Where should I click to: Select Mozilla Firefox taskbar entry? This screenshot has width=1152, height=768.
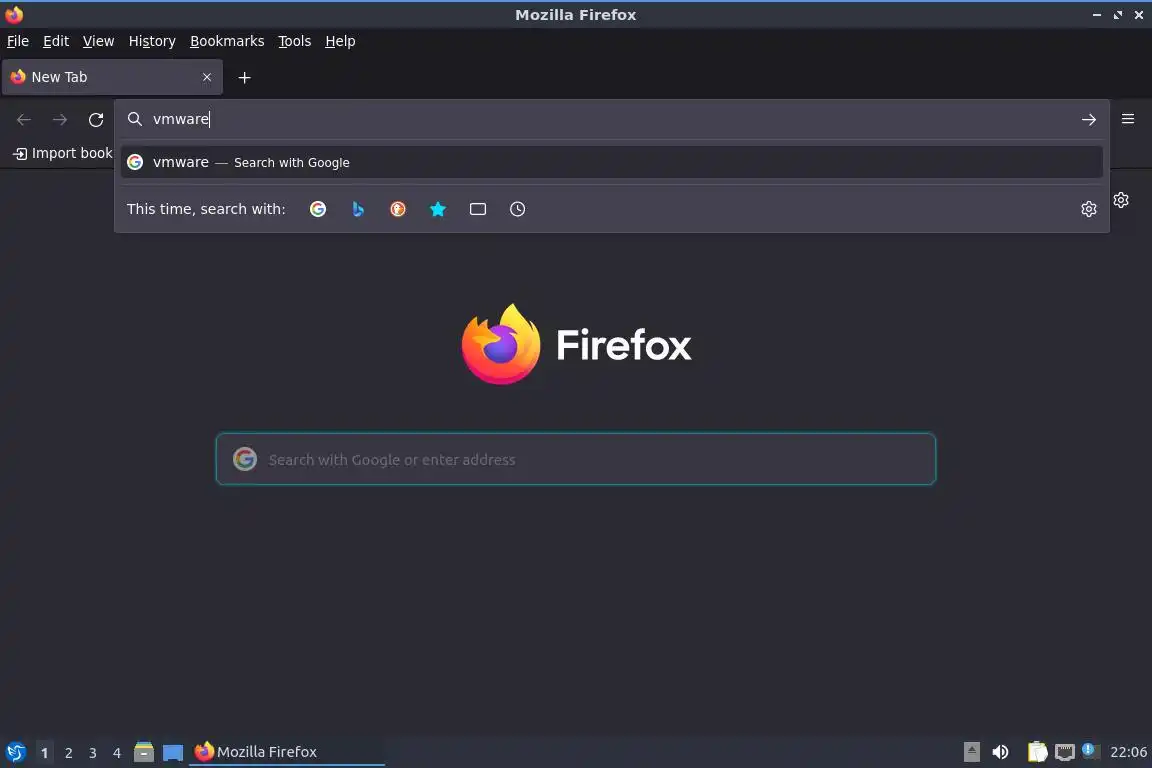287,752
